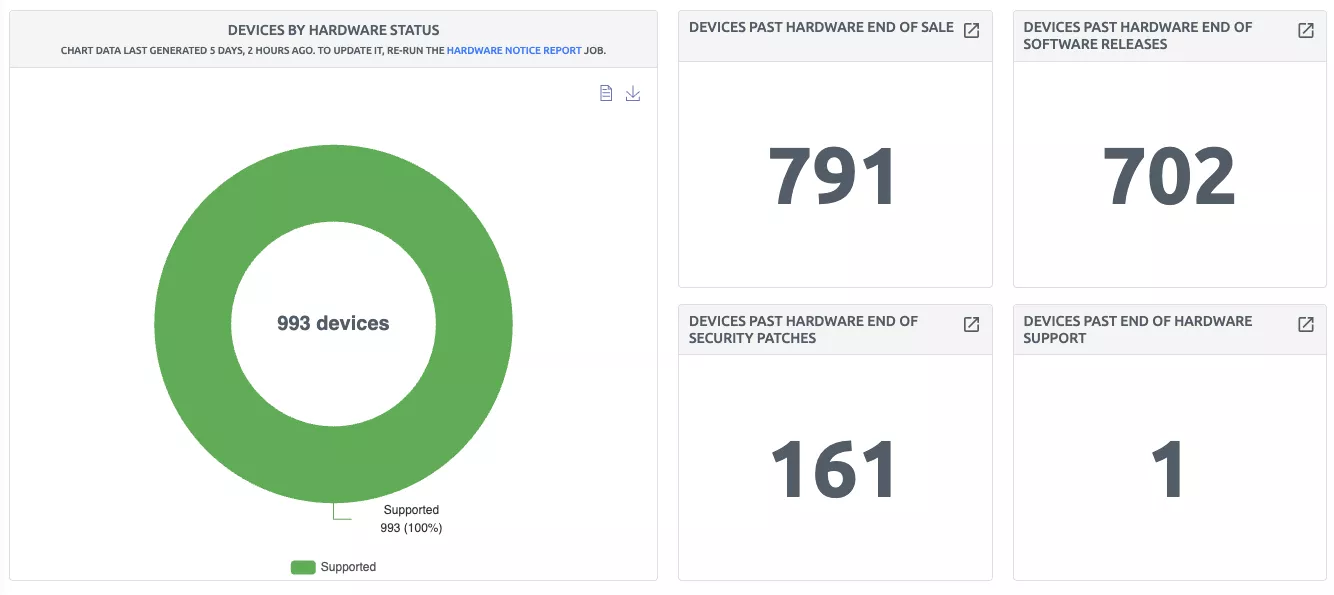
Task: Open external link for End of Software Releases
Action: [x=1305, y=30]
